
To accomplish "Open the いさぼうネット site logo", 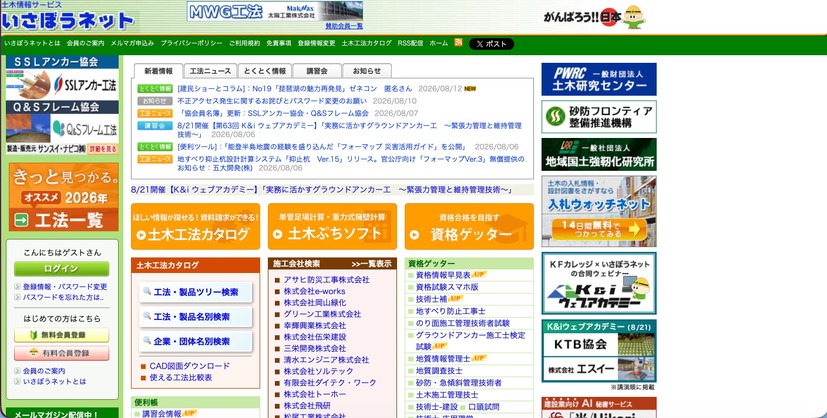I will coord(68,21).
